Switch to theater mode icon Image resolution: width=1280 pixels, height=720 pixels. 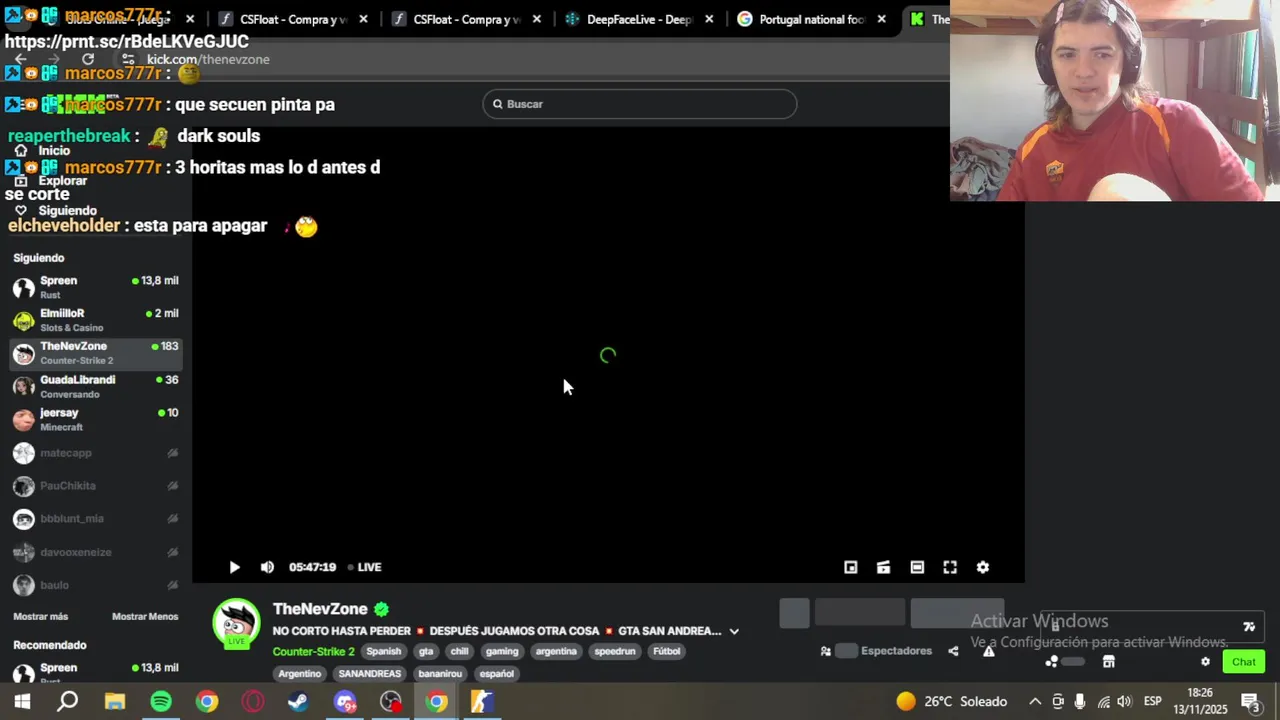(917, 567)
